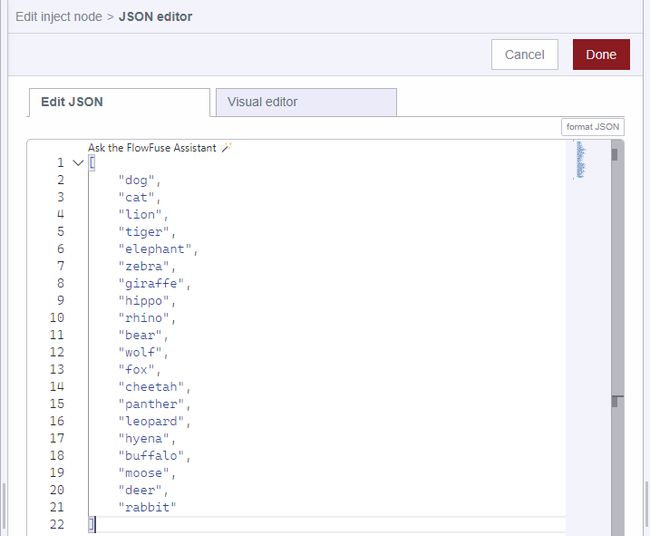650x536 pixels.
Task: Click the "fox" string on line 13
Action: coord(136,369)
